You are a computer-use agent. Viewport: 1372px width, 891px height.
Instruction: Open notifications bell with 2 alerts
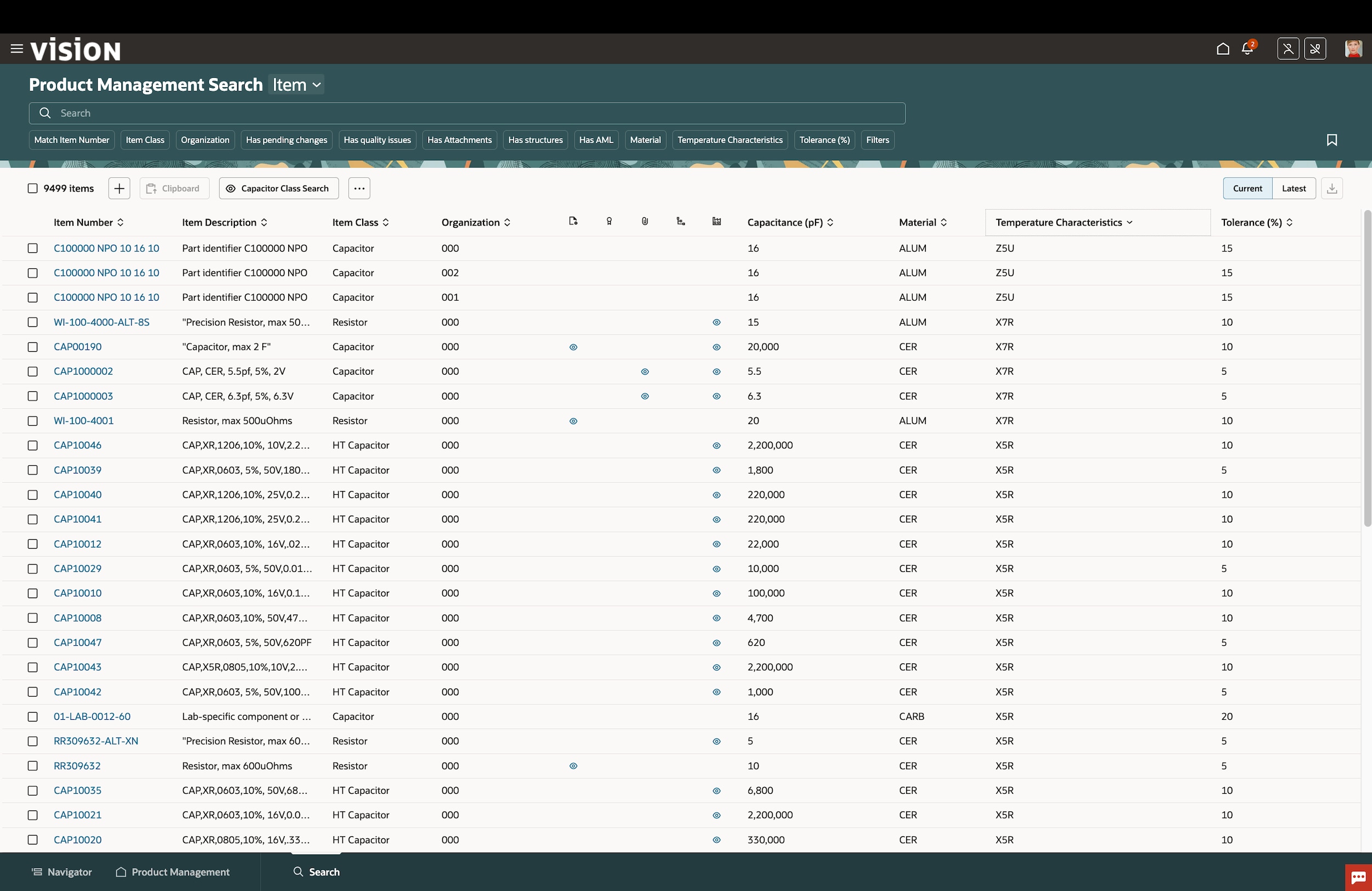pyautogui.click(x=1247, y=49)
